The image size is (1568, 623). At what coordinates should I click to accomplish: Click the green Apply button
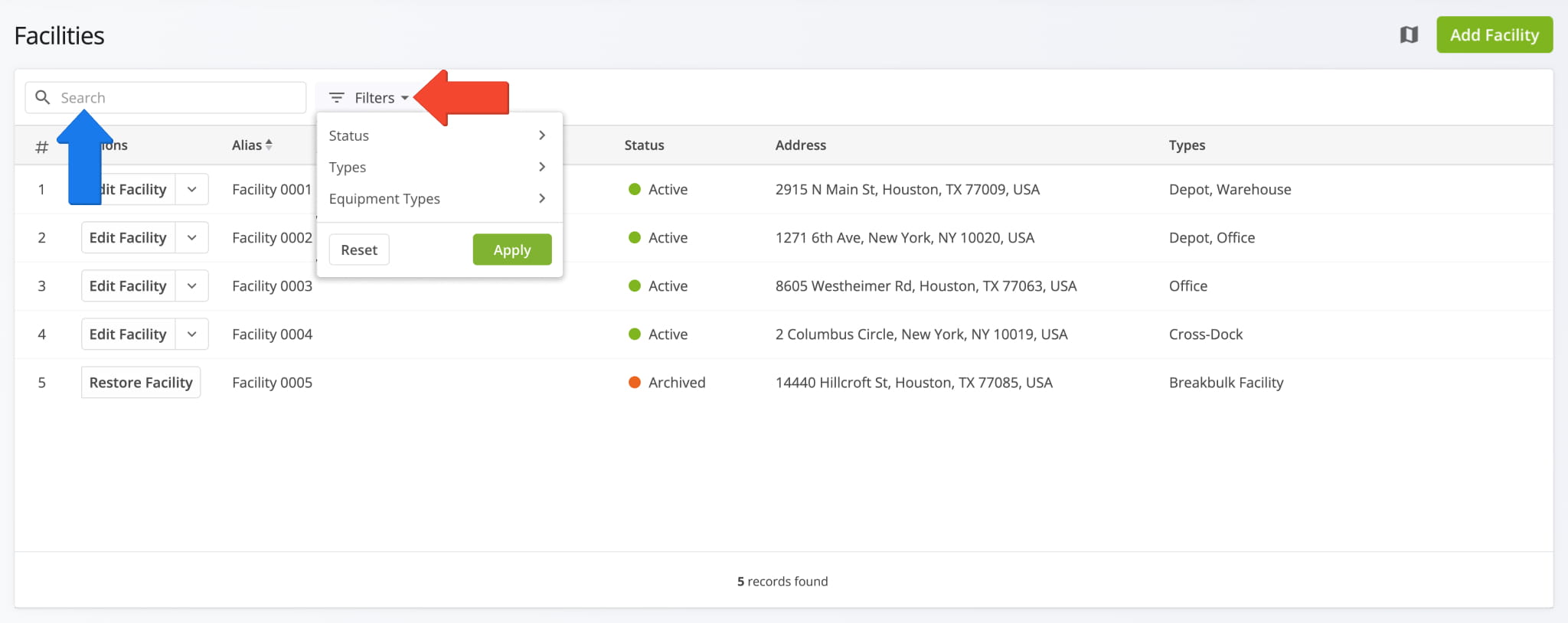point(512,250)
